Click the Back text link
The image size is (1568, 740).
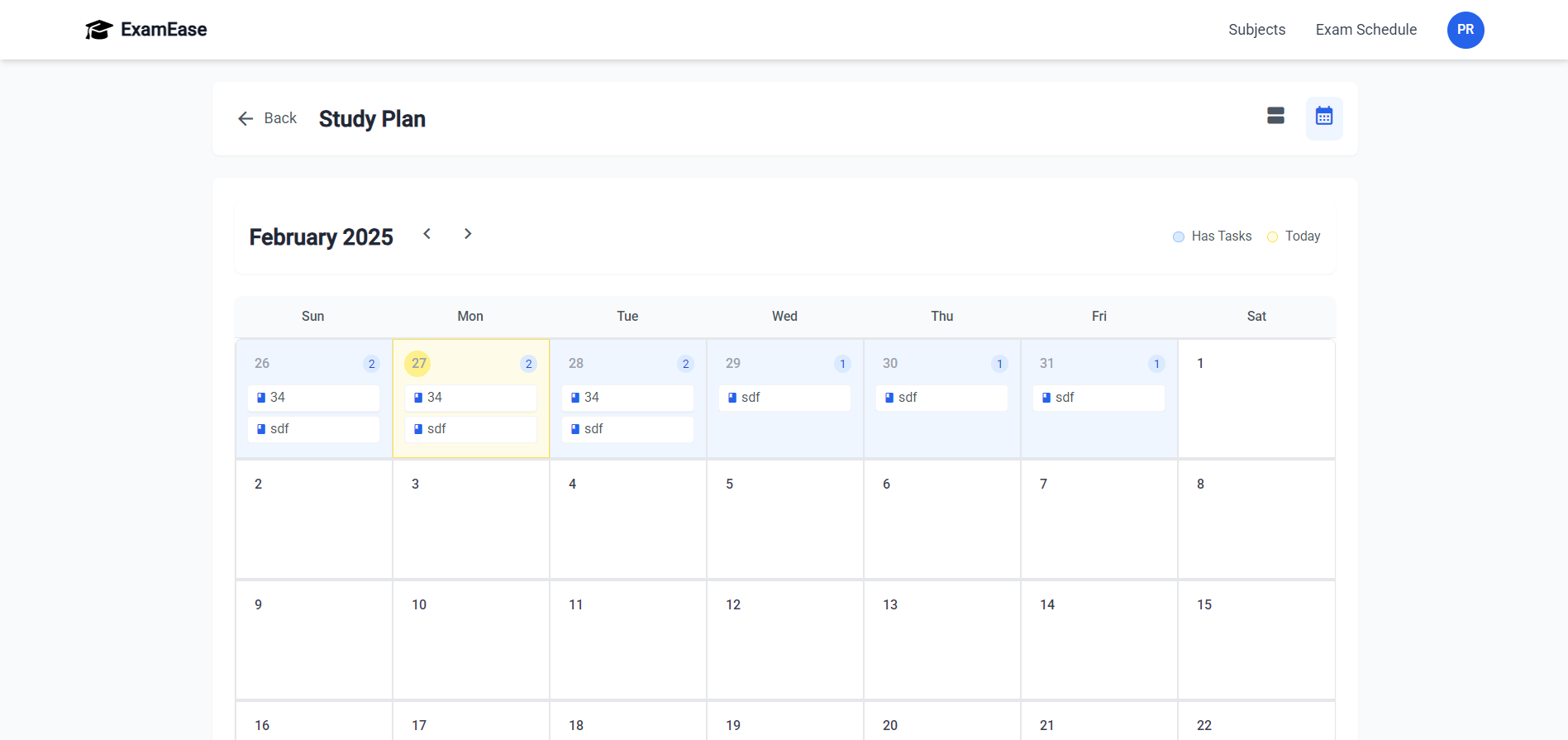pyautogui.click(x=280, y=118)
